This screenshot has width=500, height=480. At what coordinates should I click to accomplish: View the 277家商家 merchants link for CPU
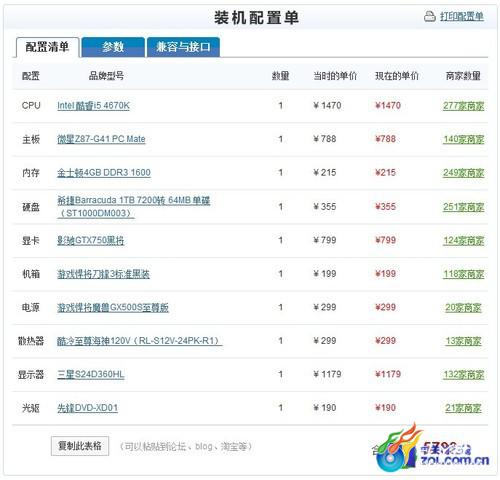coord(463,106)
